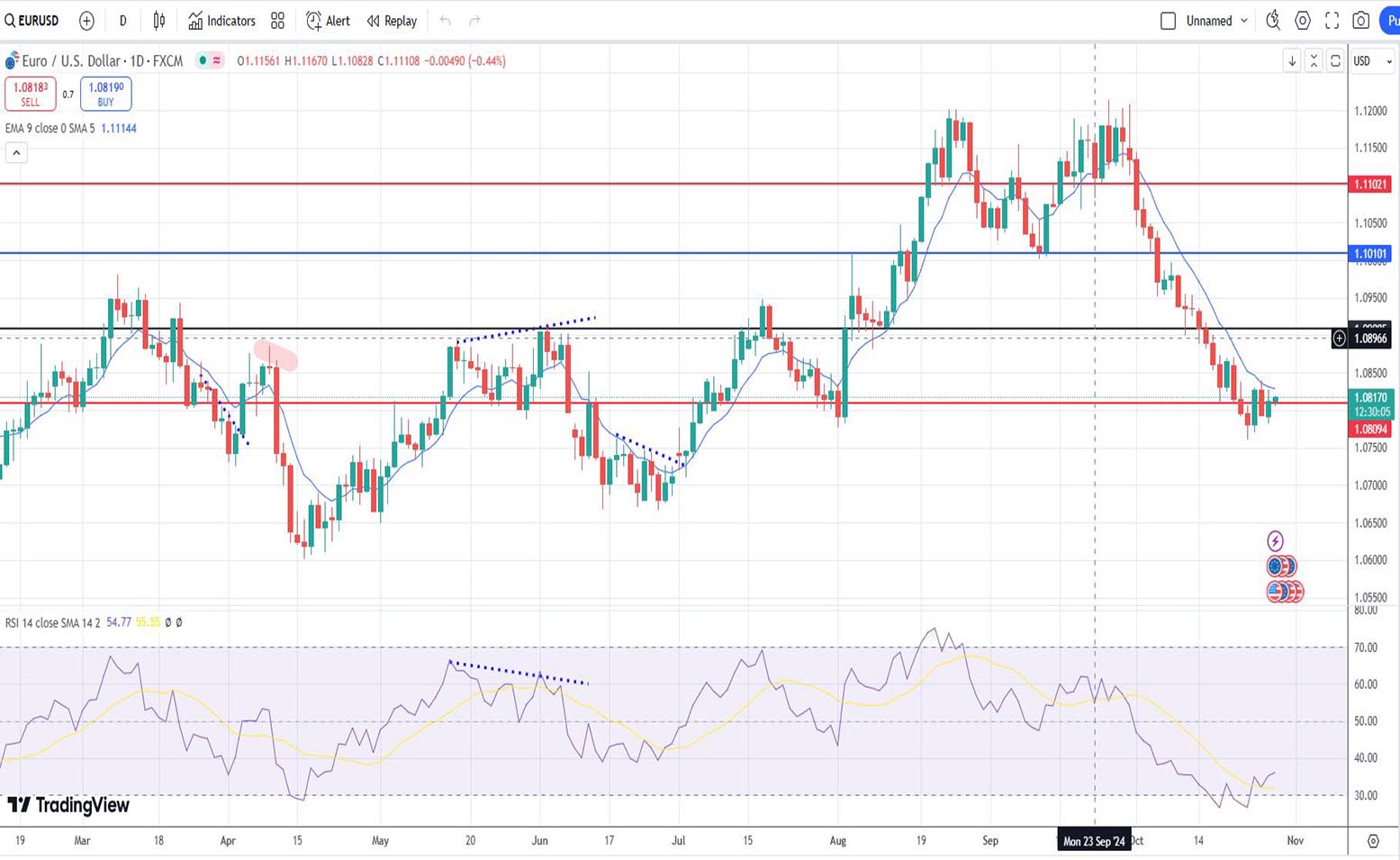Viewport: 1400px width, 860px height.
Task: Open the Indicators menu
Action: pyautogui.click(x=221, y=21)
